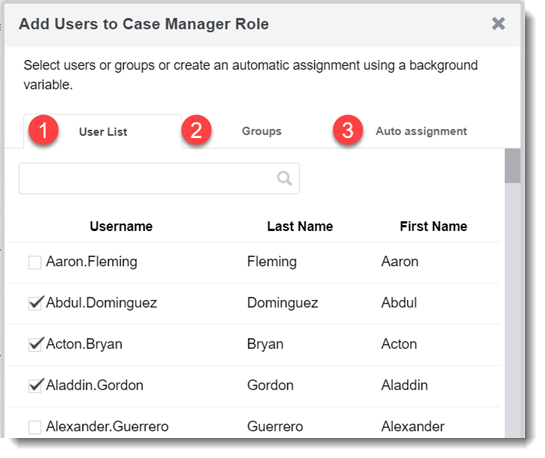The height and width of the screenshot is (458, 545).
Task: Tick the Alexander.Guerrero checkbox
Action: (35, 427)
